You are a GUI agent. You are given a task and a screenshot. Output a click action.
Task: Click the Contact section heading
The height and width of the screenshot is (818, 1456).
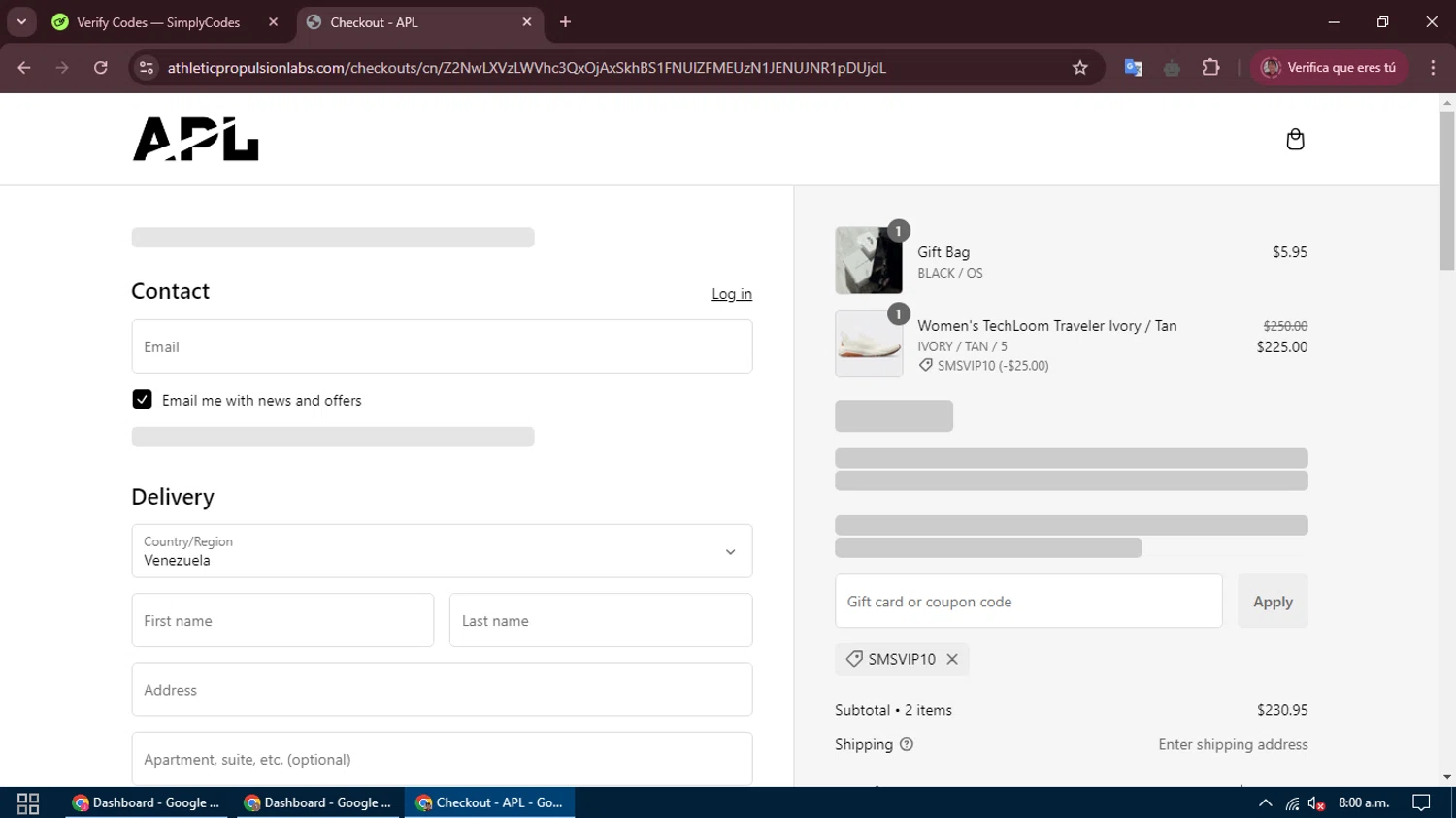point(170,291)
